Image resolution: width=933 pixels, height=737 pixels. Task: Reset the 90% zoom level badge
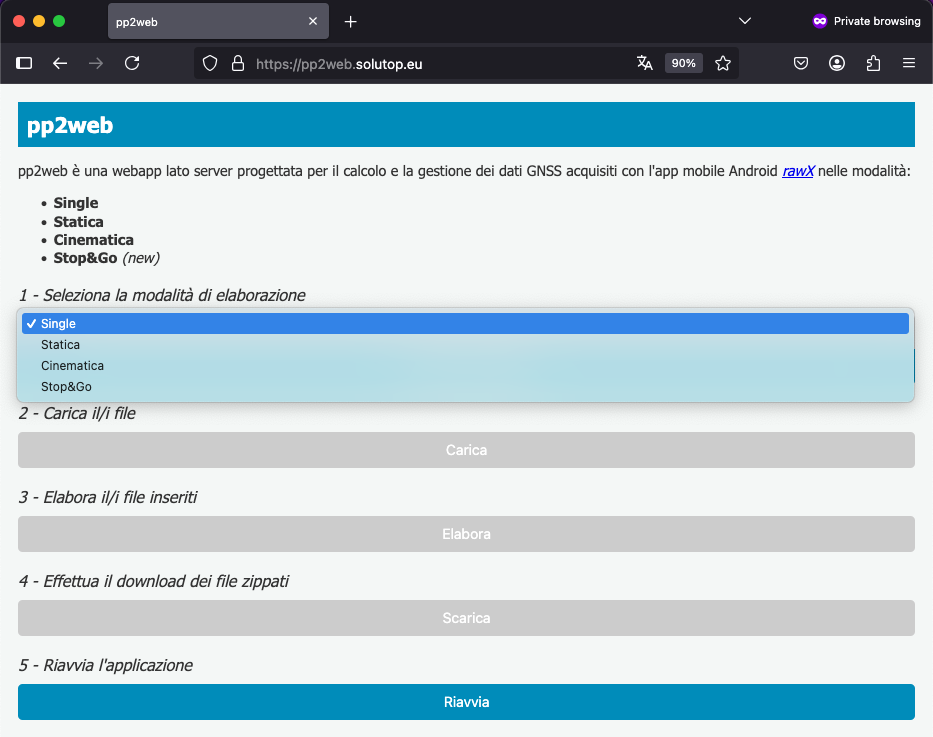(x=684, y=63)
